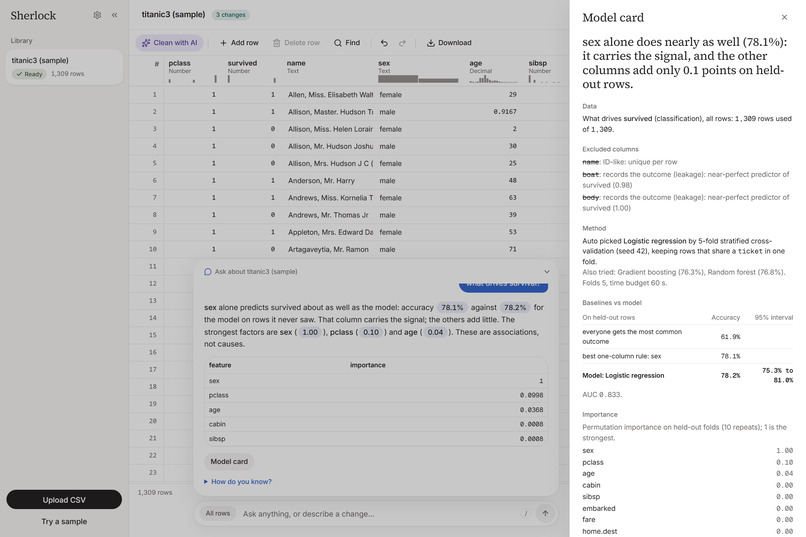Click the excluded boat column entry
The height and width of the screenshot is (537, 806).
tap(686, 179)
